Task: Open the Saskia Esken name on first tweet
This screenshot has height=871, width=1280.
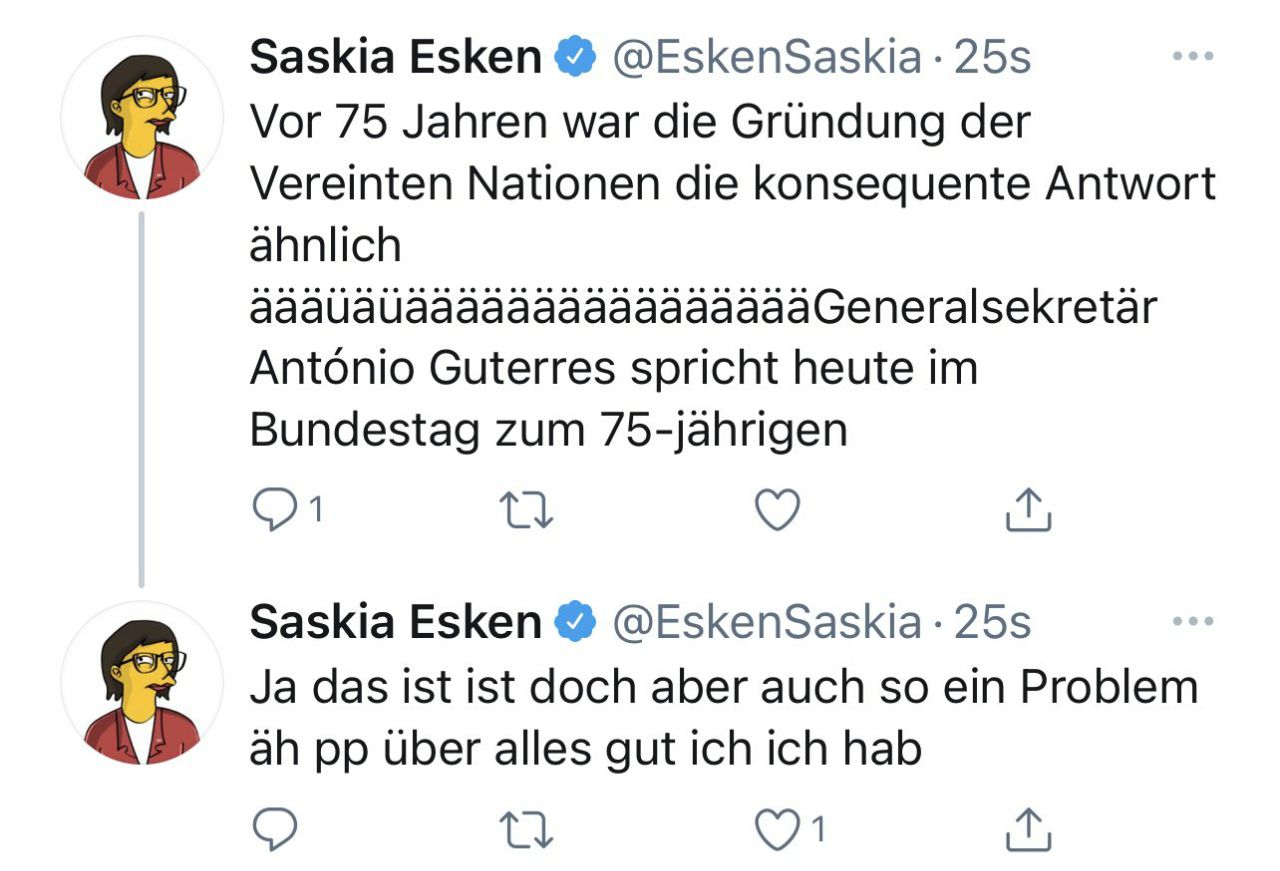Action: [395, 58]
